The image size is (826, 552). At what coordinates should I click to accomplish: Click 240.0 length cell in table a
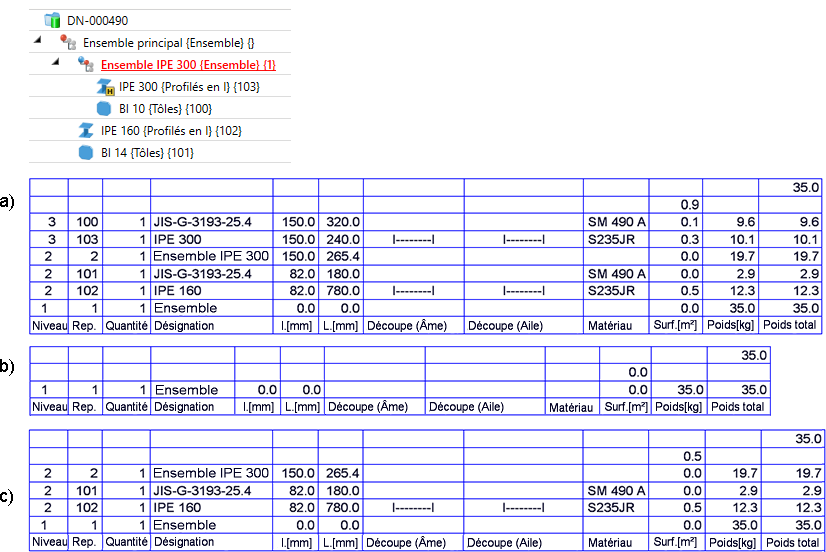pos(343,239)
